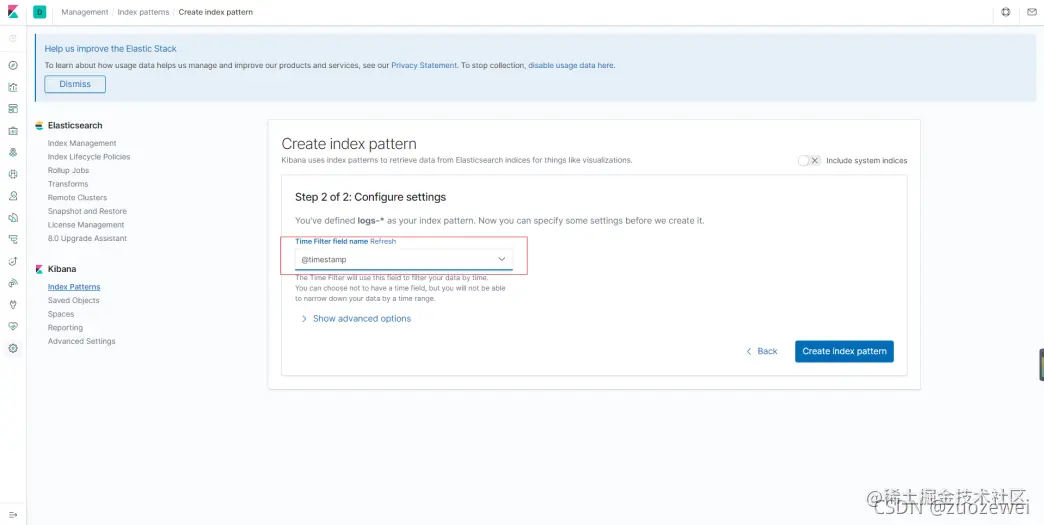Open 8.0 Upgrade Assistant page

(x=87, y=238)
